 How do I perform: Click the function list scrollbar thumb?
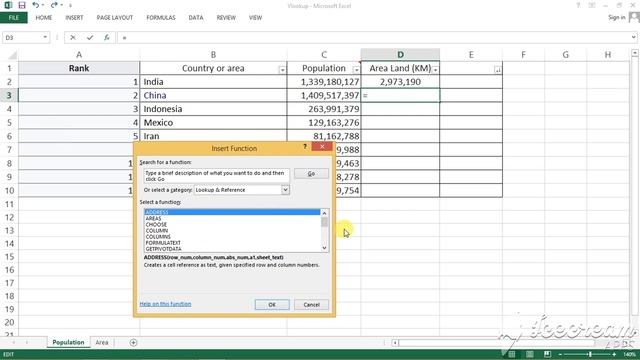click(324, 222)
